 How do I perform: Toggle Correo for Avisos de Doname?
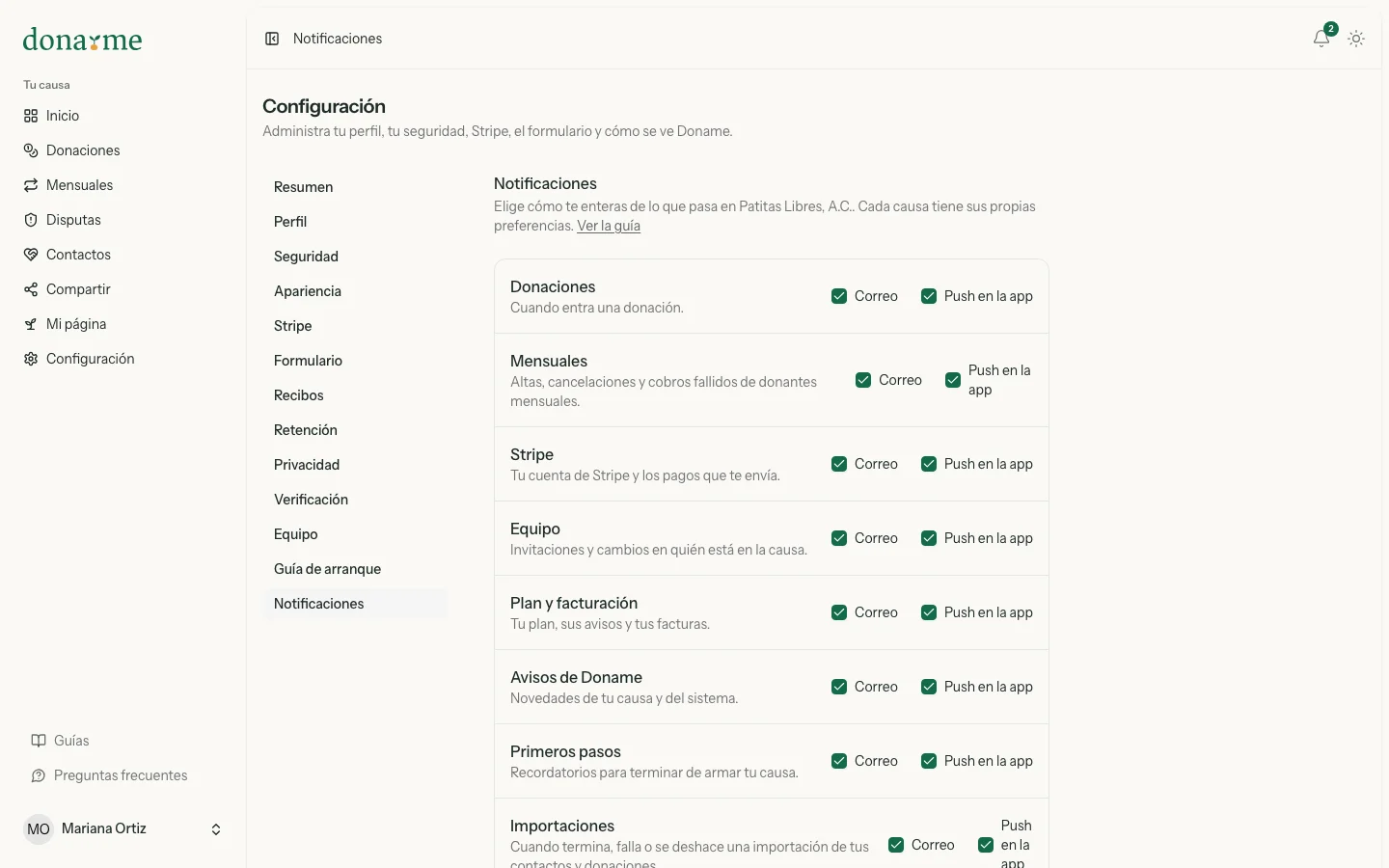(x=839, y=687)
